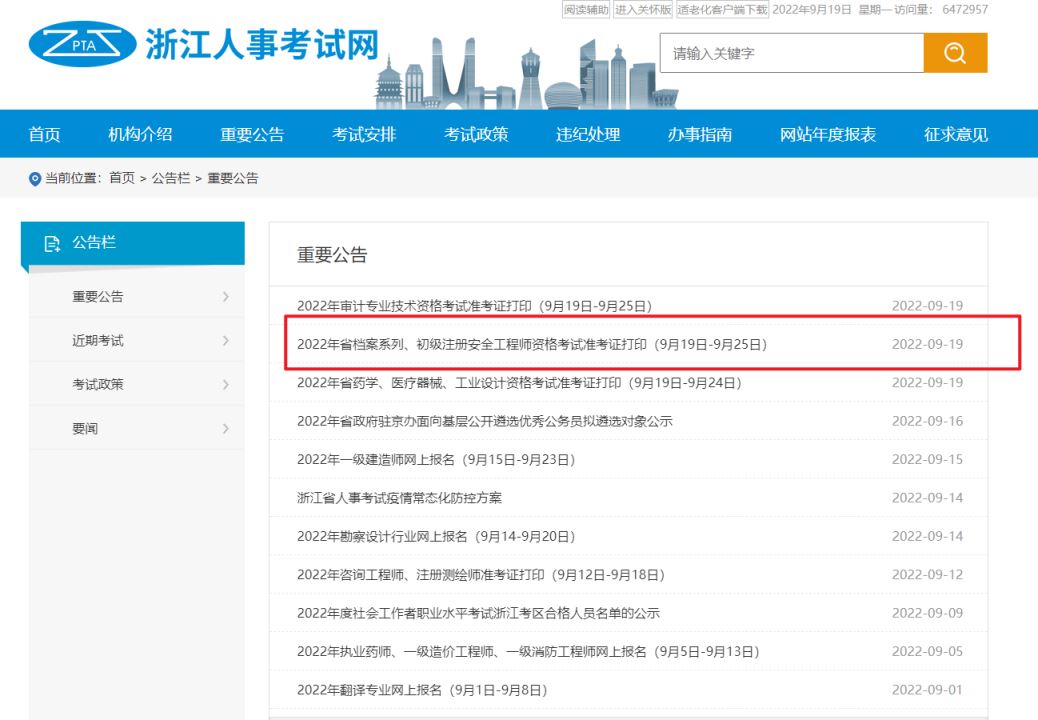Expand the 重要公告 sidebar chevron
This screenshot has width=1038, height=720.
click(x=225, y=297)
